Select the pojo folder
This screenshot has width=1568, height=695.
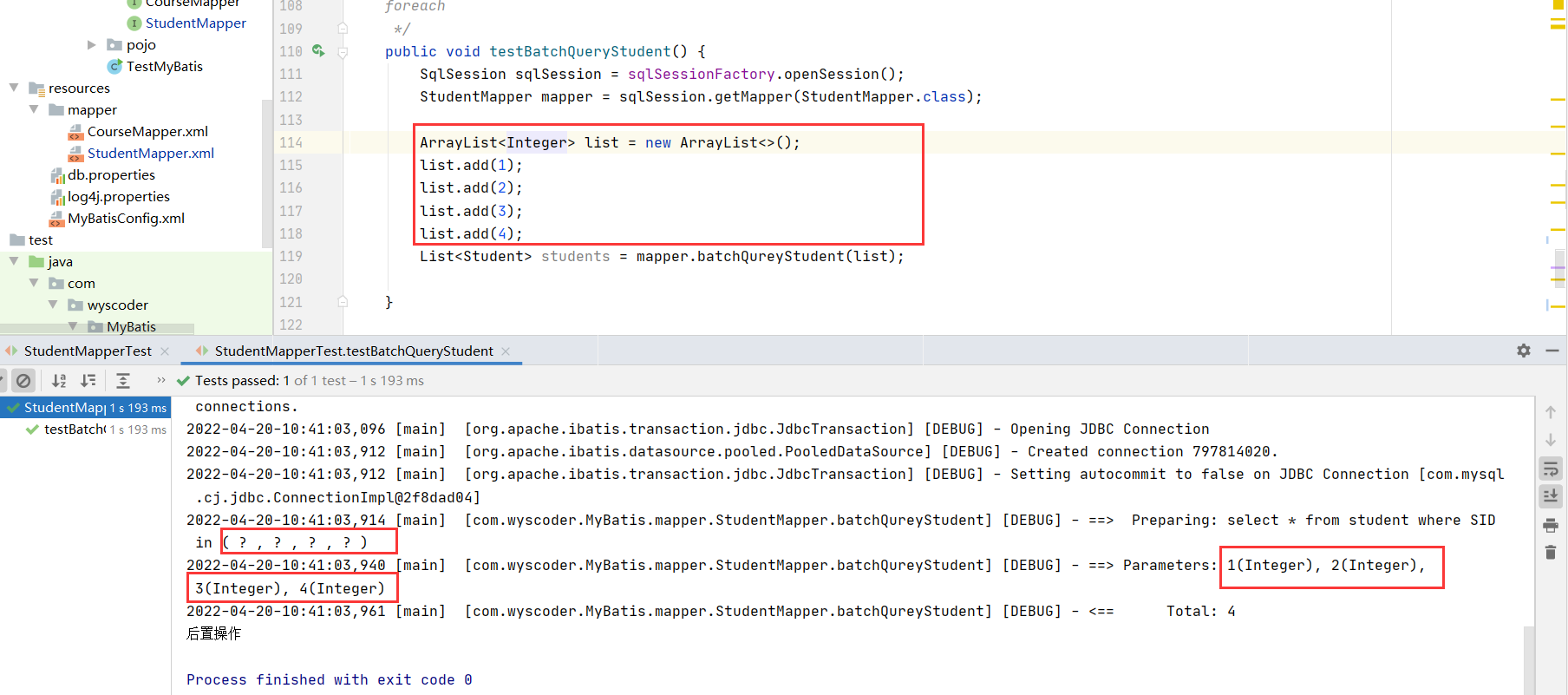[x=140, y=44]
